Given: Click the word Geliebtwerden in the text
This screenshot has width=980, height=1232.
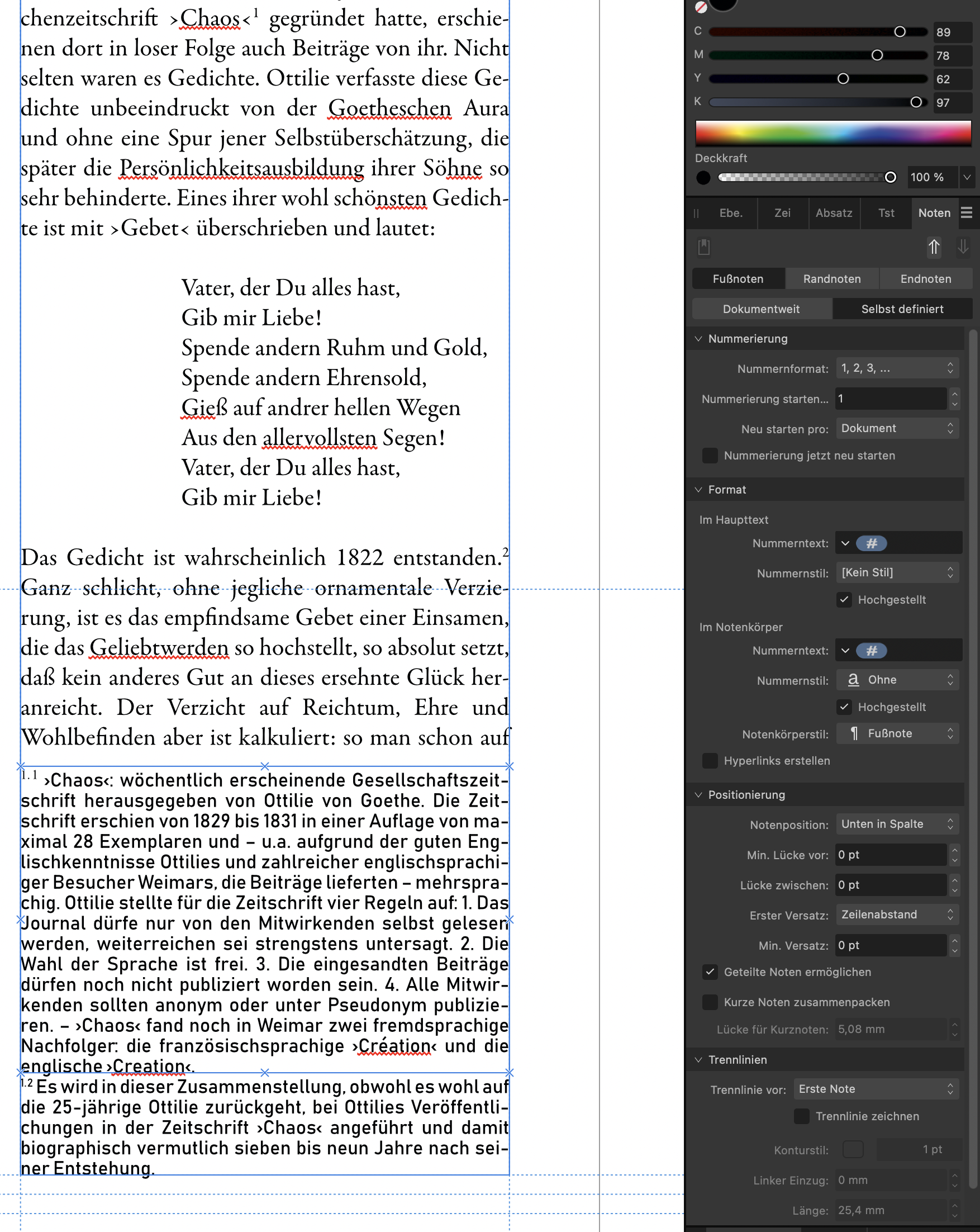Looking at the screenshot, I should click(x=159, y=647).
